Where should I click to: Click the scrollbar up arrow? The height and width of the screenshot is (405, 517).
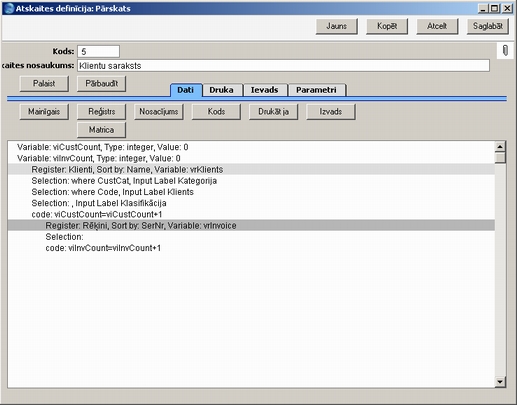click(x=500, y=146)
